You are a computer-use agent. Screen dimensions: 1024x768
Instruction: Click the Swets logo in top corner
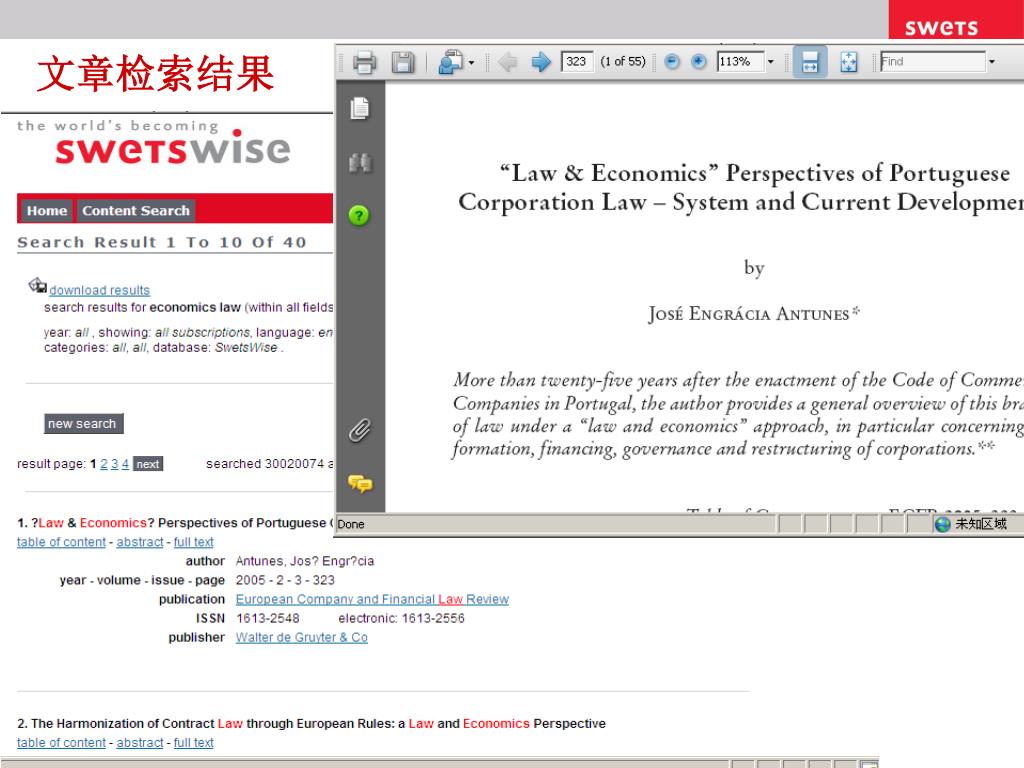(942, 27)
